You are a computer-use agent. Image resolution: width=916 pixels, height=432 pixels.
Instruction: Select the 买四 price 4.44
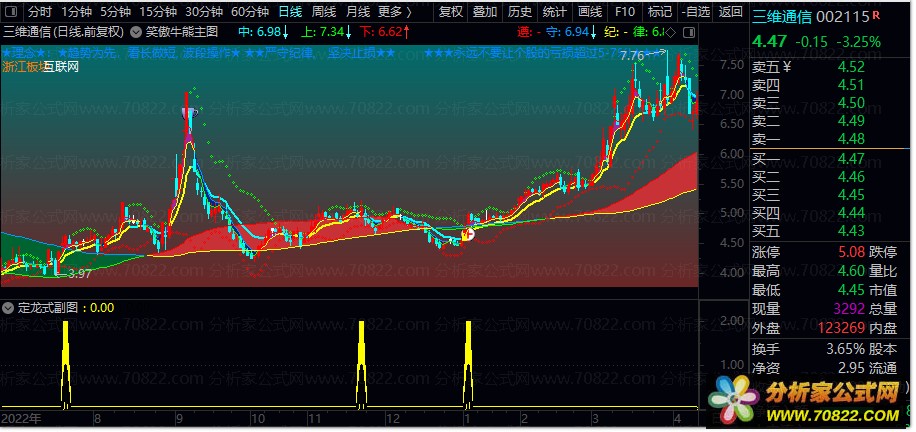click(x=850, y=213)
